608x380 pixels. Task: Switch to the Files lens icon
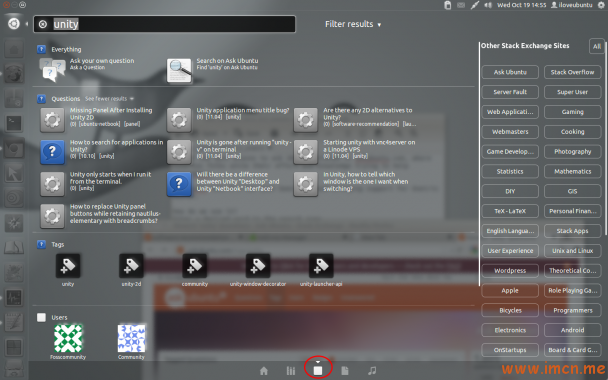[345, 371]
